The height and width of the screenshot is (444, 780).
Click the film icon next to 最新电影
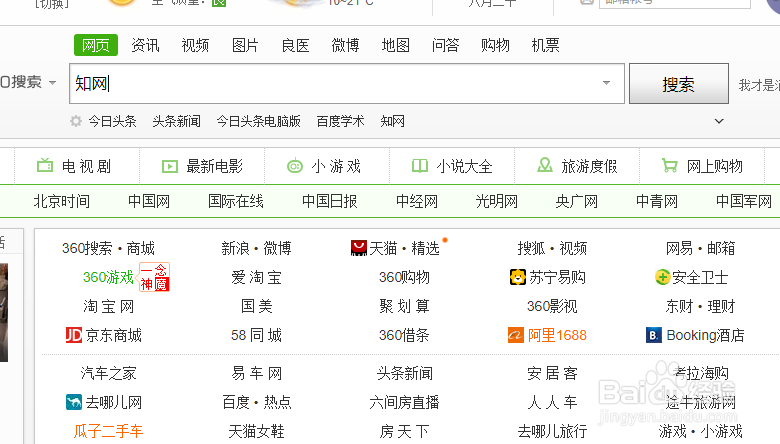click(170, 166)
